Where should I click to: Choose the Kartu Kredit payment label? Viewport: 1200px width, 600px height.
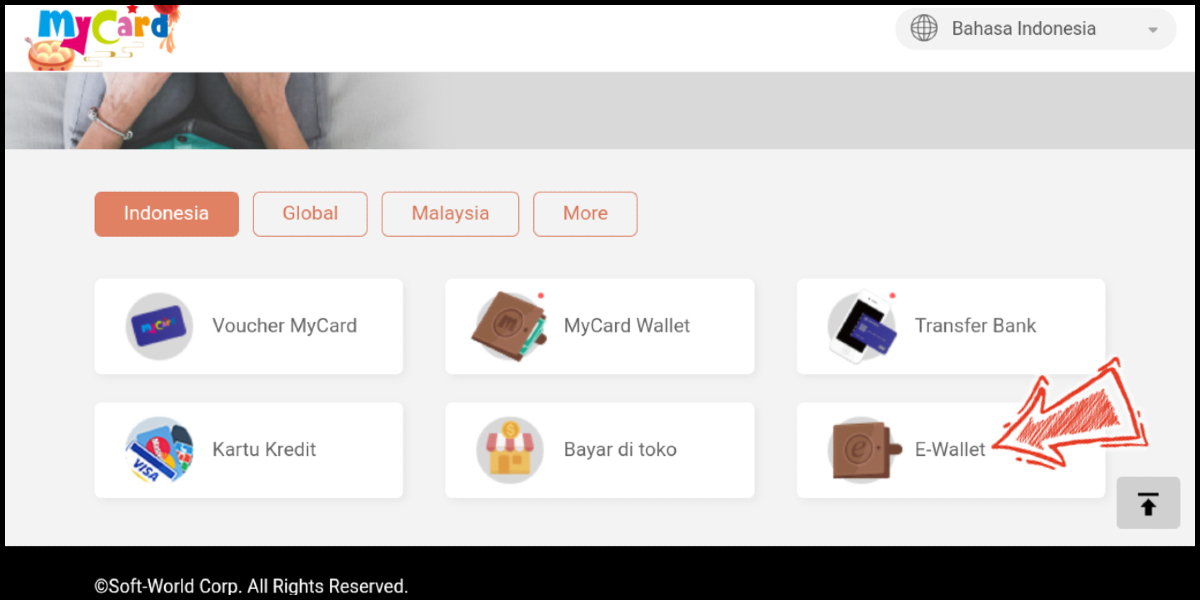[264, 450]
